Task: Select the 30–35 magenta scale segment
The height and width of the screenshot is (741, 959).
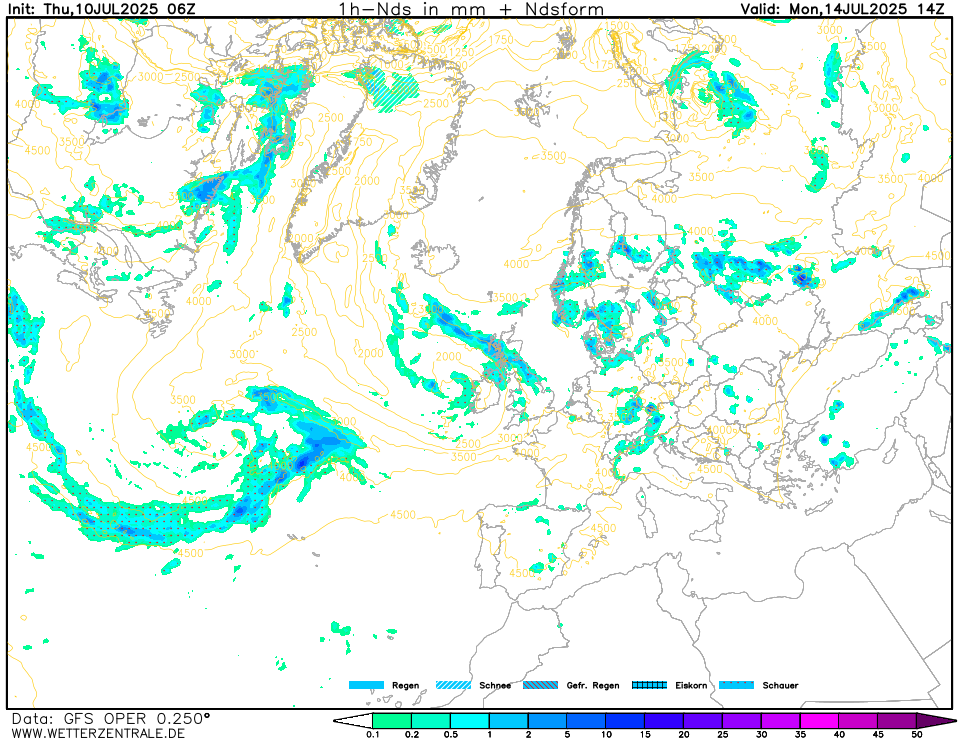Action: click(x=781, y=721)
